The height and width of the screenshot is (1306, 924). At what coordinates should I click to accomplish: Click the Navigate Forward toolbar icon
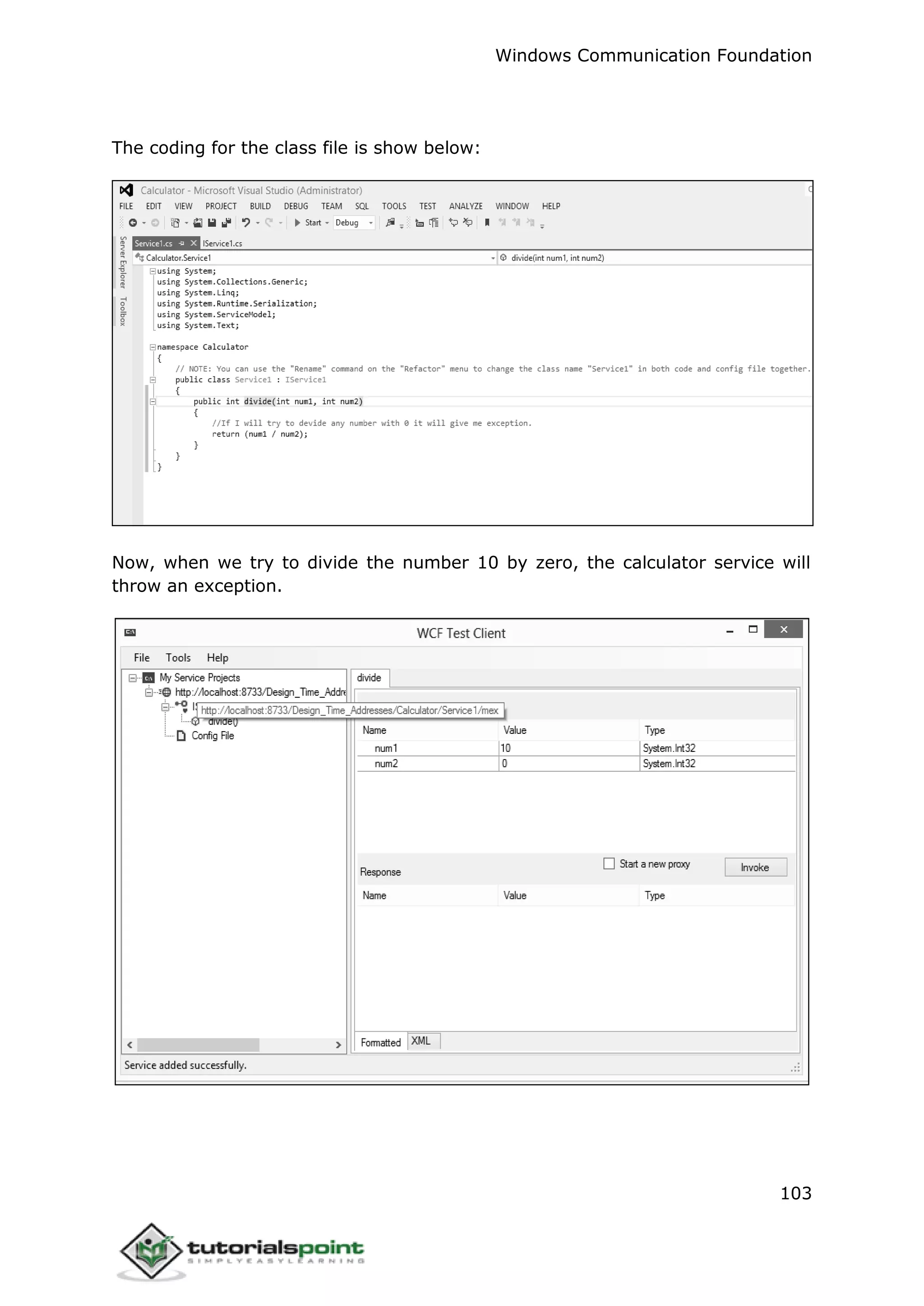[155, 222]
